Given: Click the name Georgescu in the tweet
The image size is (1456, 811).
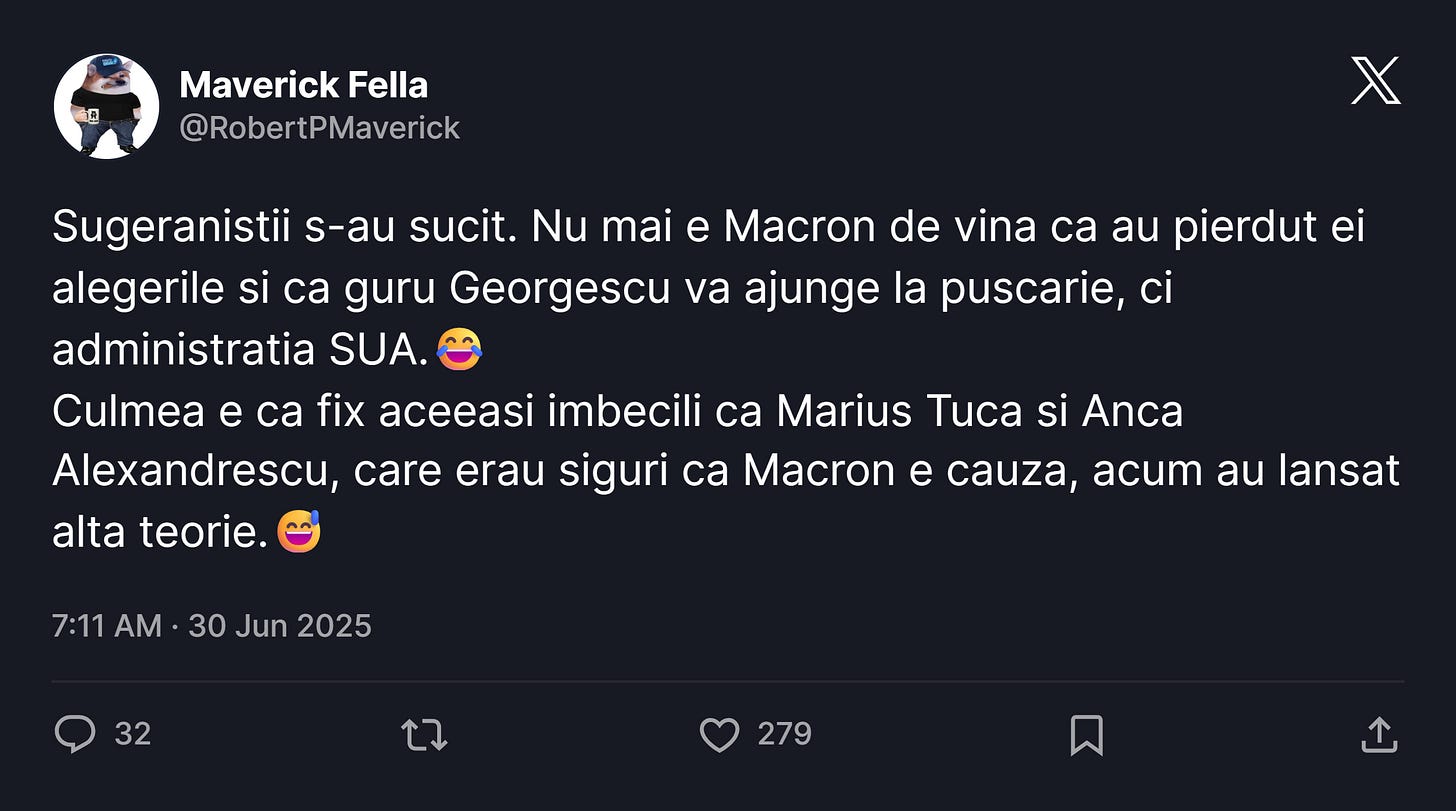Looking at the screenshot, I should point(560,290).
